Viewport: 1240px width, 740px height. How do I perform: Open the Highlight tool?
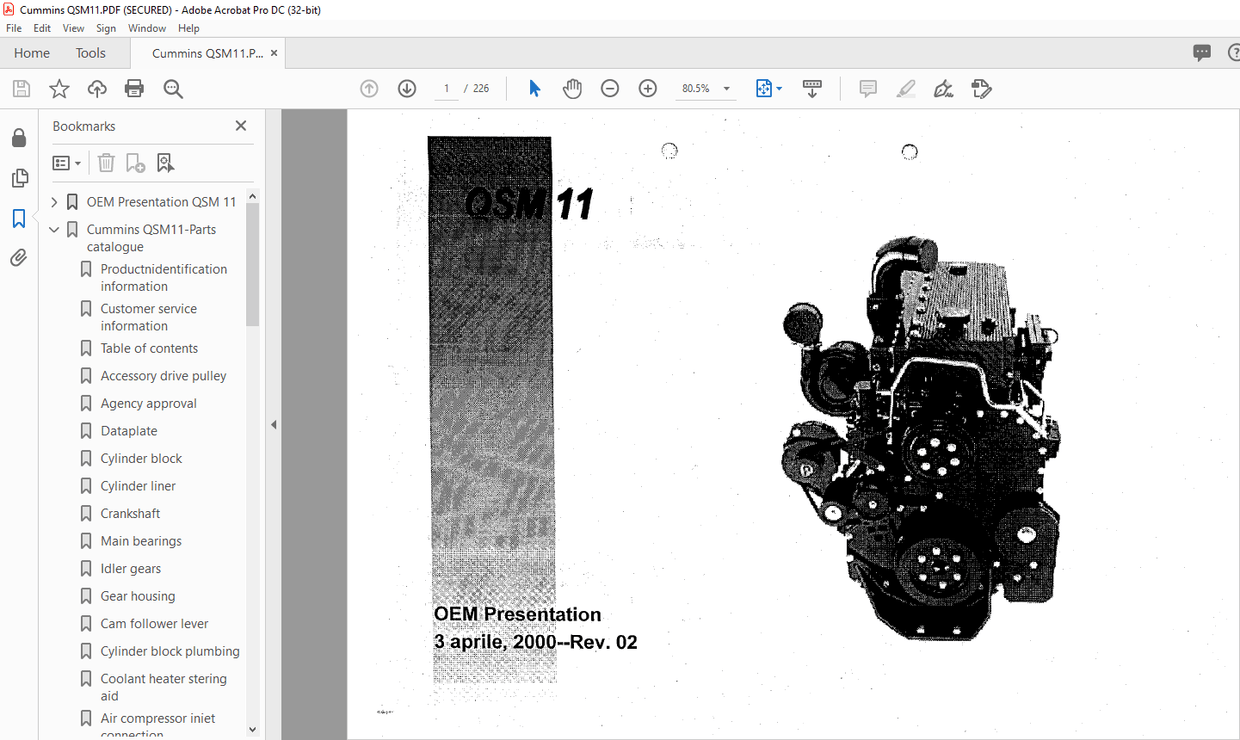click(905, 88)
